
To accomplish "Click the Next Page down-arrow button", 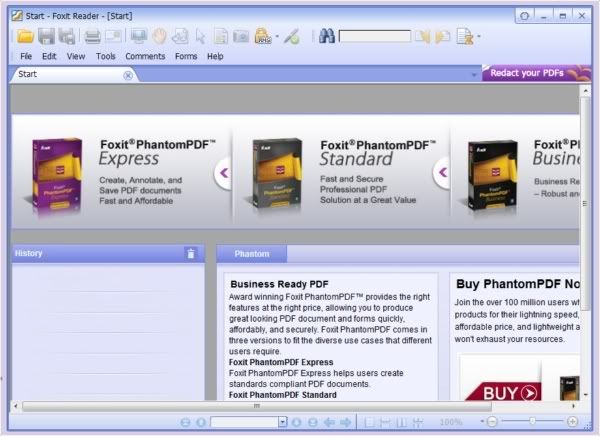I will point(297,422).
